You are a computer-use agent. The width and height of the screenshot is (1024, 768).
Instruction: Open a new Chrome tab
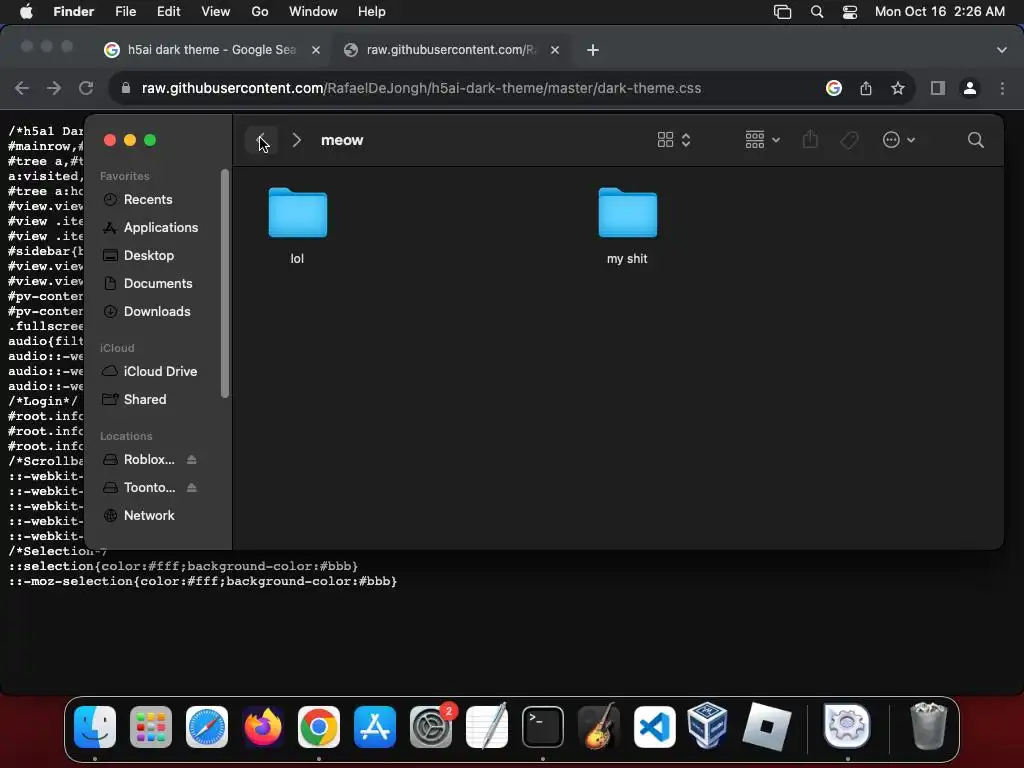(x=593, y=50)
